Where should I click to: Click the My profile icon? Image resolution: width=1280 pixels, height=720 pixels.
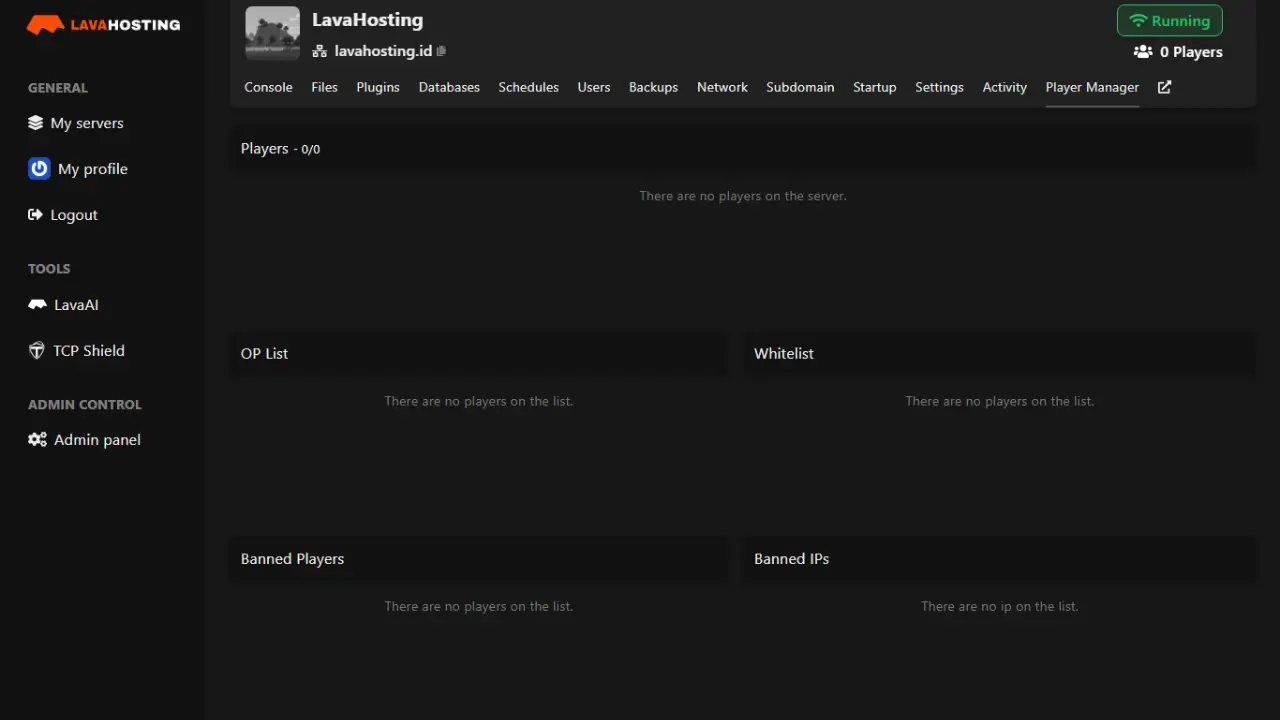38,168
